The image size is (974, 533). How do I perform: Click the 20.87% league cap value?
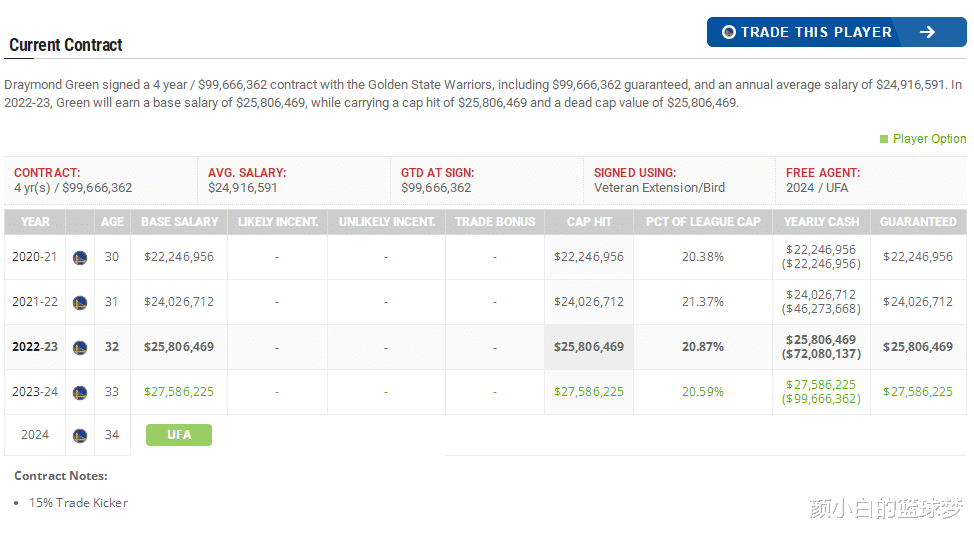coord(703,347)
